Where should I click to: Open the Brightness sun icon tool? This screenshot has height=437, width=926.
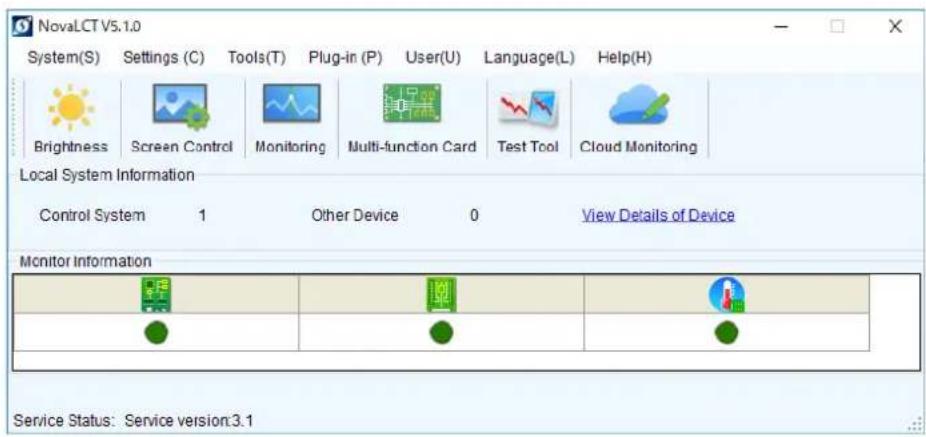[x=71, y=107]
